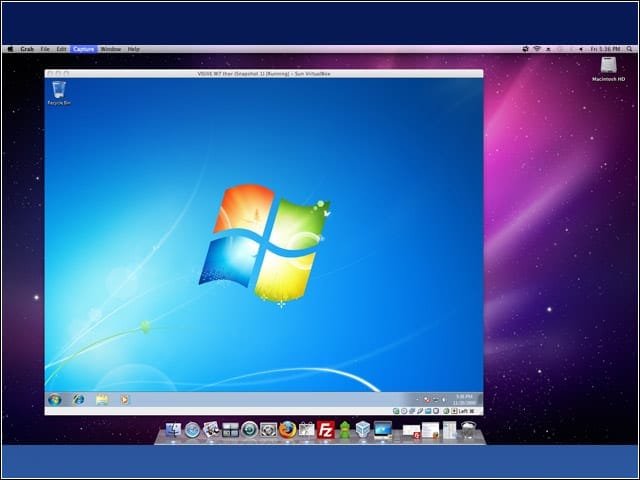Open the Window menu
640x480 pixels.
click(110, 49)
